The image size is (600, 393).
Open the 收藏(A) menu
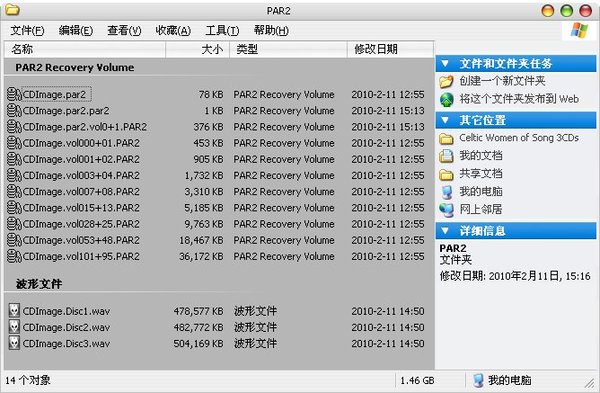click(173, 30)
